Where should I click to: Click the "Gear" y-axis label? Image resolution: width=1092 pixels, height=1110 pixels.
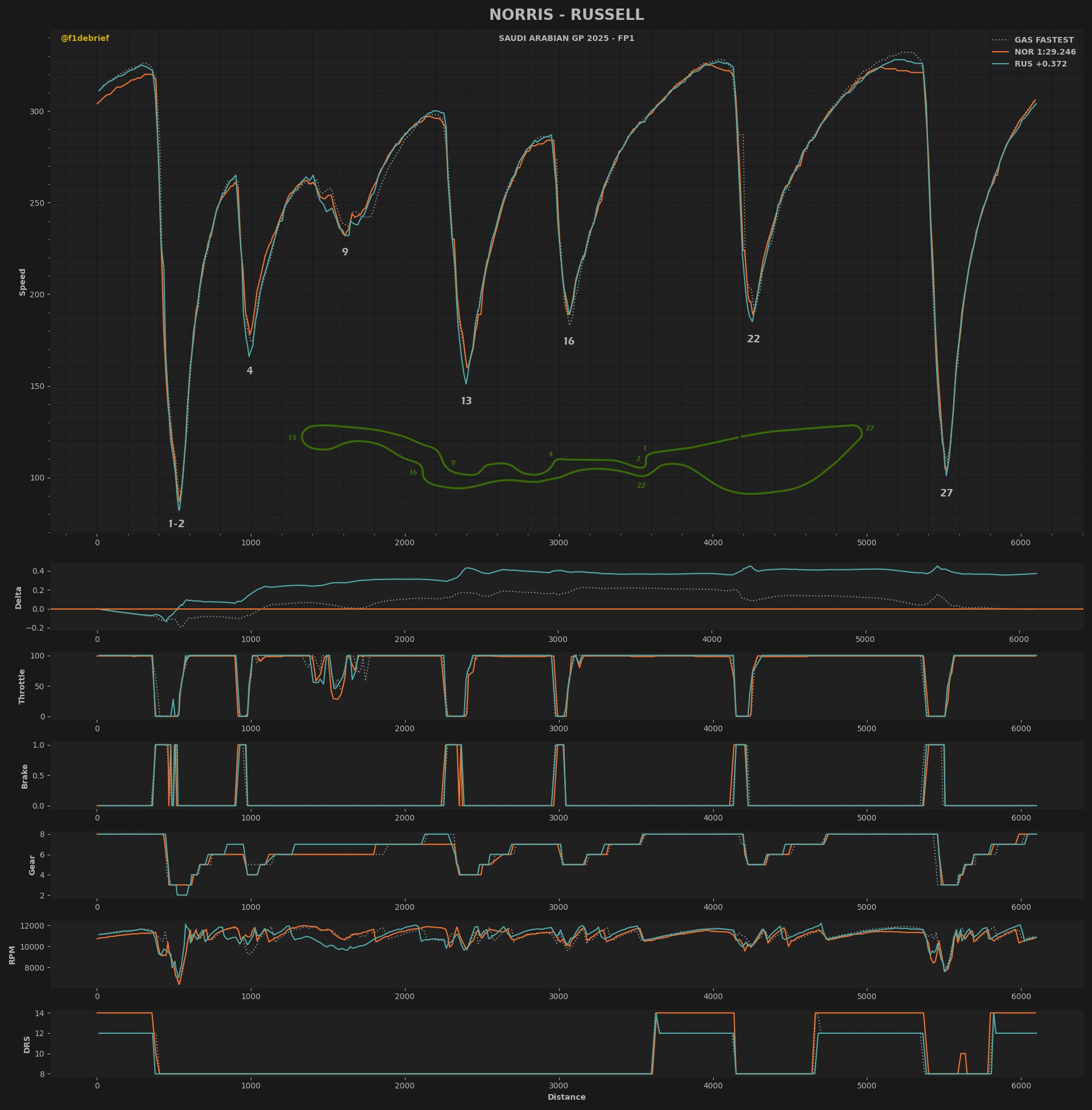pos(32,864)
